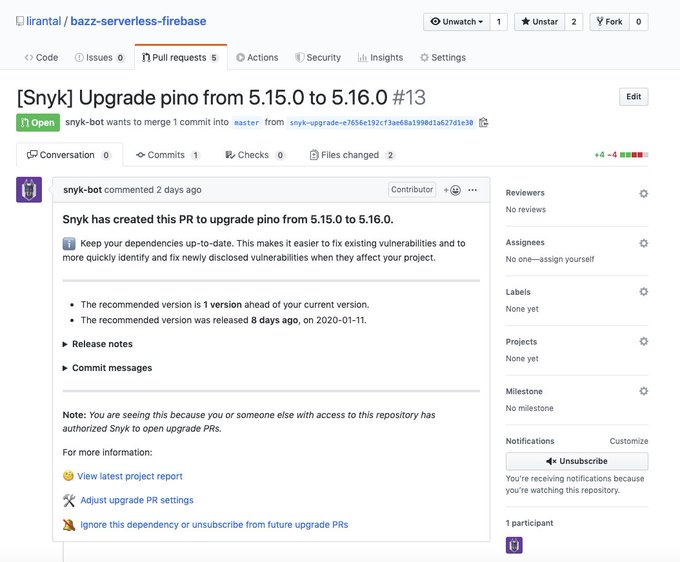Edit the pull request title
Image resolution: width=680 pixels, height=562 pixels.
click(634, 97)
